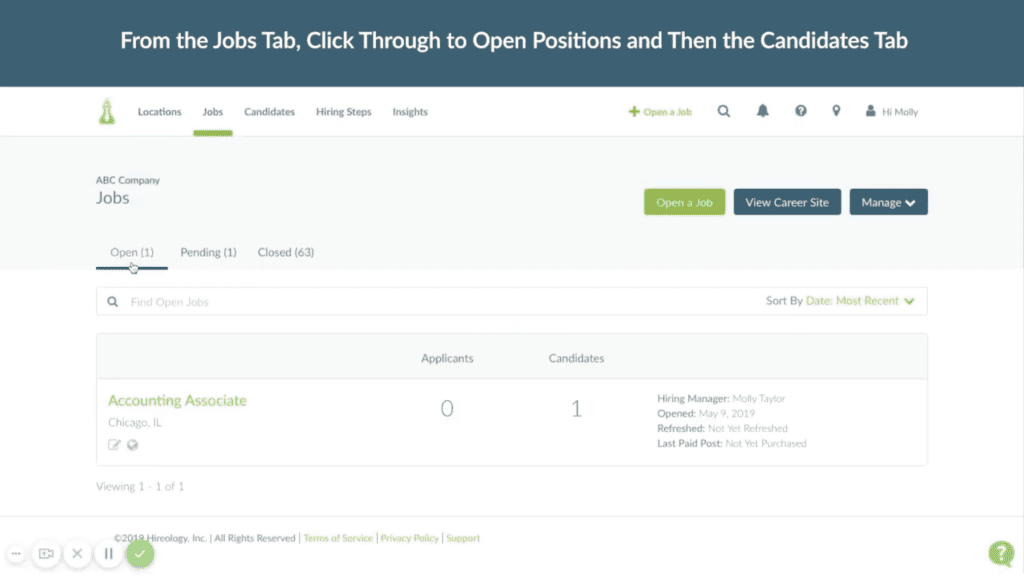Open the notifications bell

[x=763, y=112]
